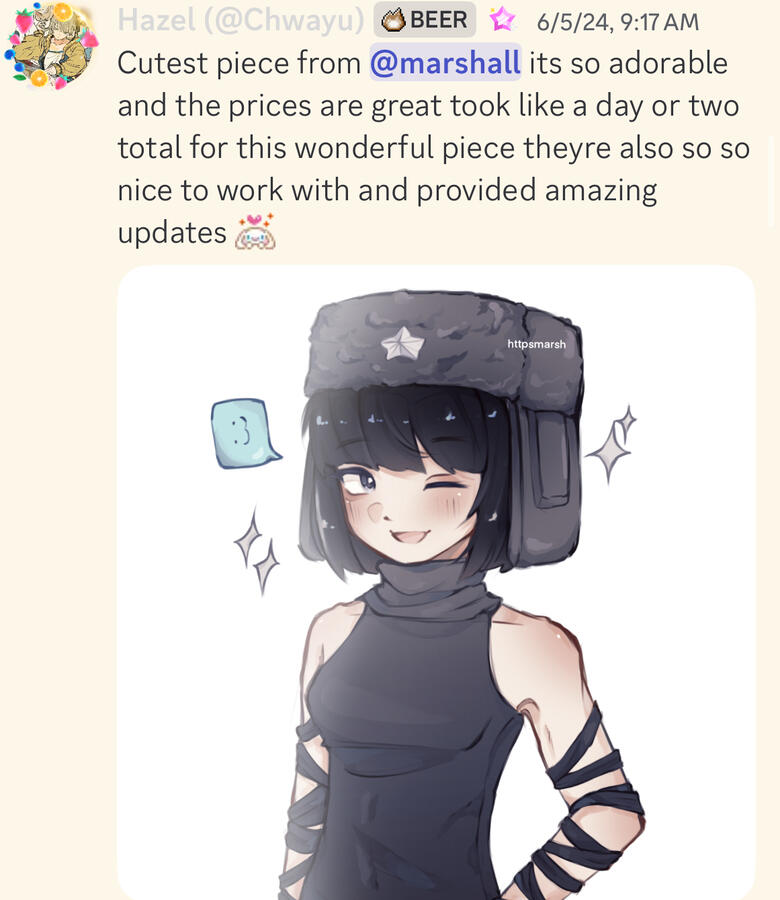Screen dimensions: 780x900
Task: Click the twin sparkles left of character
Action: pos(257,550)
